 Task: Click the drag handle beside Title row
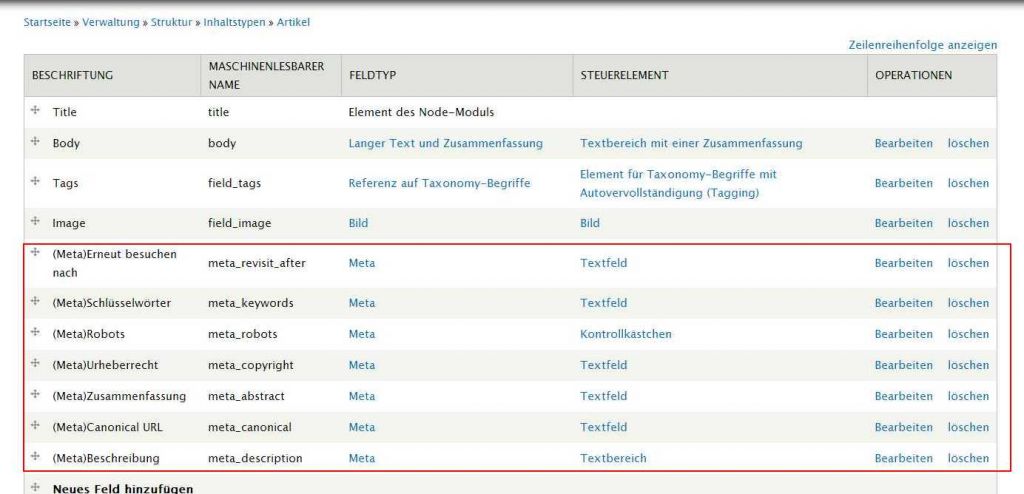[36, 111]
